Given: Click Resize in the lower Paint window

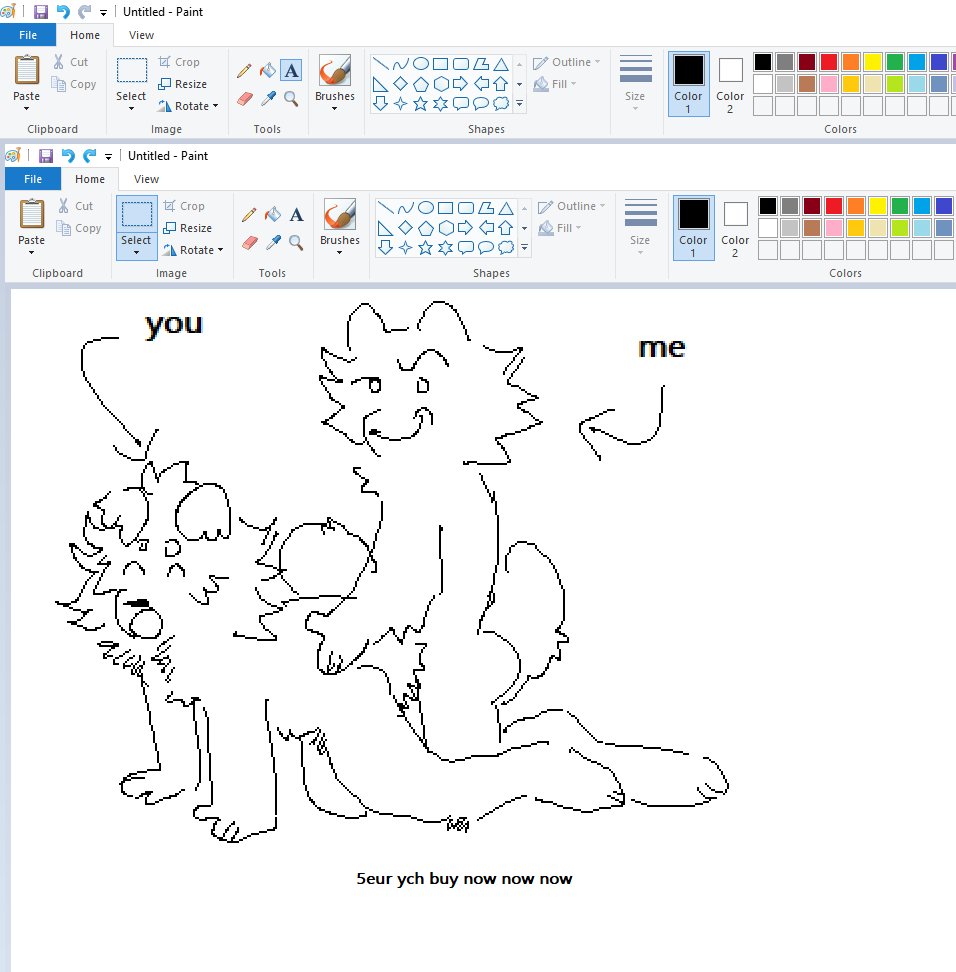Looking at the screenshot, I should click(188, 228).
